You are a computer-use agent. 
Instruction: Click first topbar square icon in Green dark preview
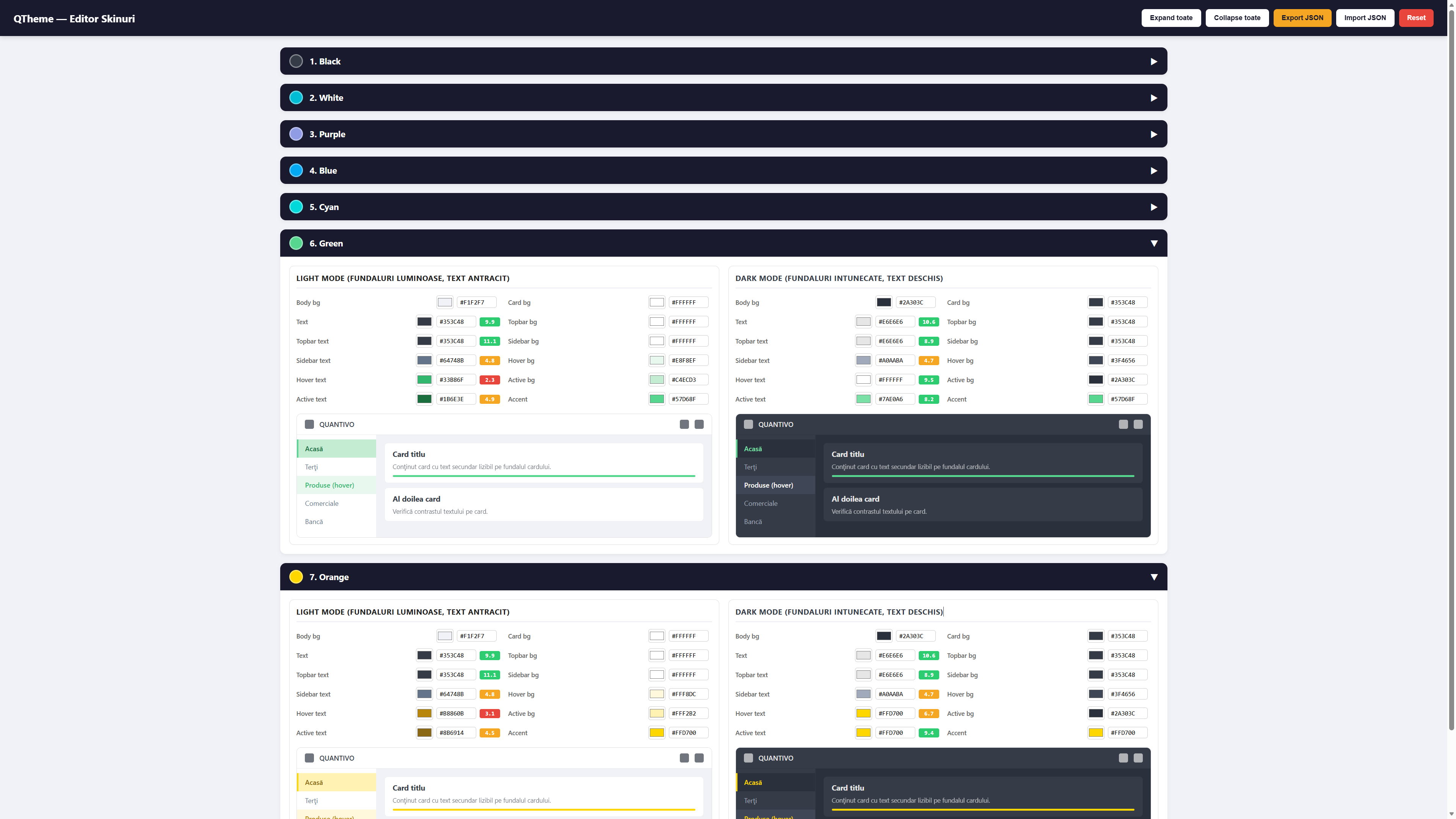click(1123, 425)
